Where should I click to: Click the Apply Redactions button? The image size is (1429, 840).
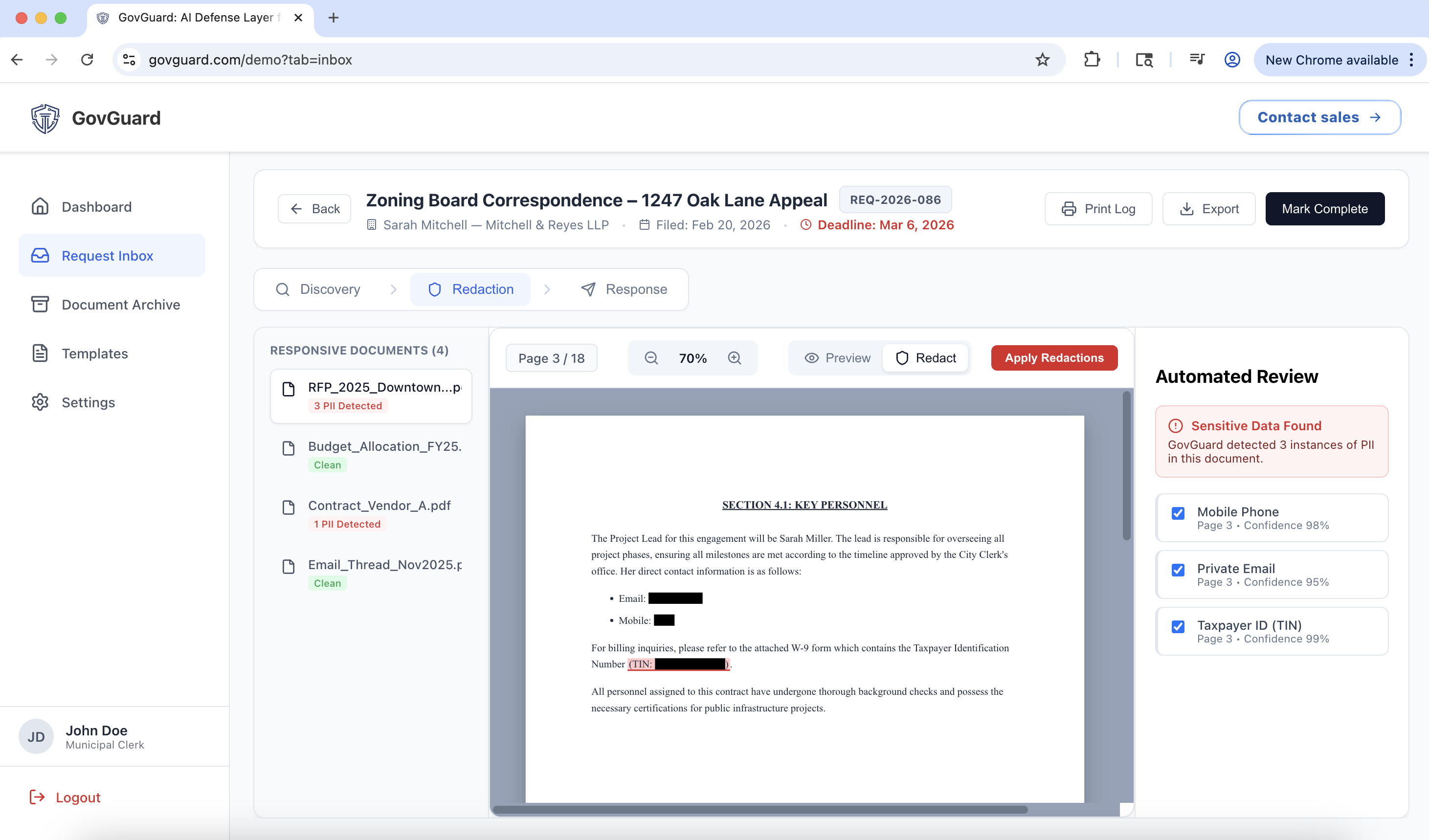pos(1054,357)
